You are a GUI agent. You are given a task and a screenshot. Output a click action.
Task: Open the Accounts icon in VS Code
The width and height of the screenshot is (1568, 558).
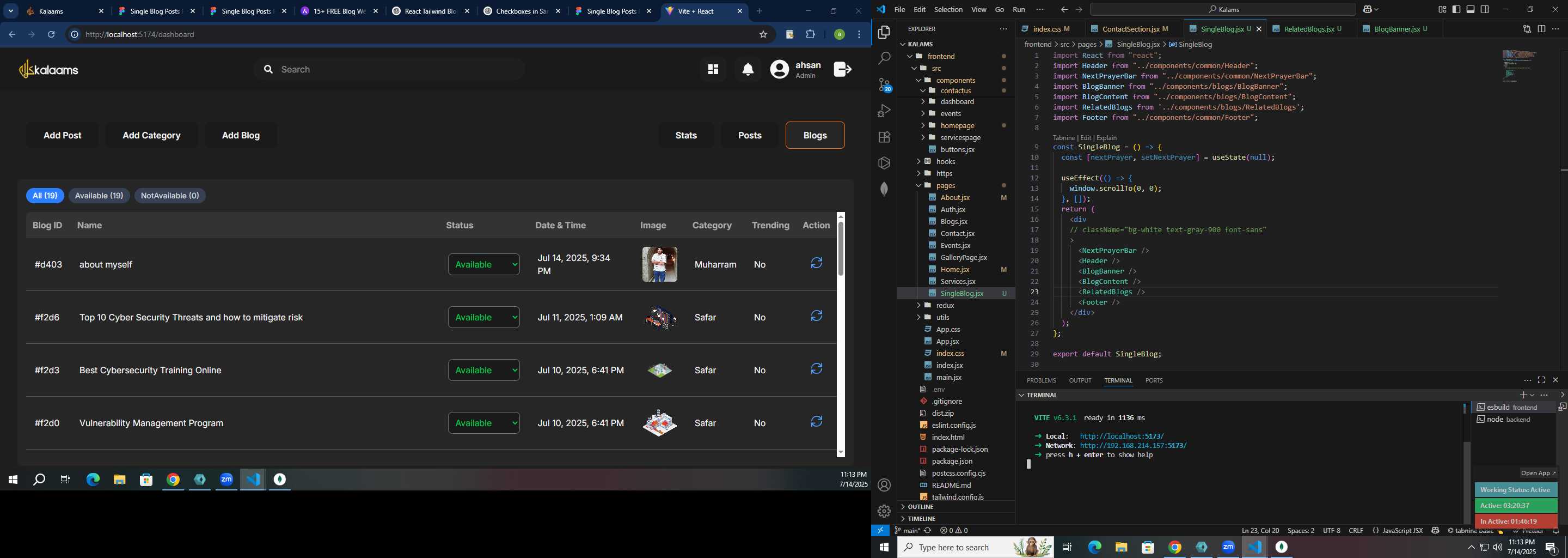[x=884, y=485]
